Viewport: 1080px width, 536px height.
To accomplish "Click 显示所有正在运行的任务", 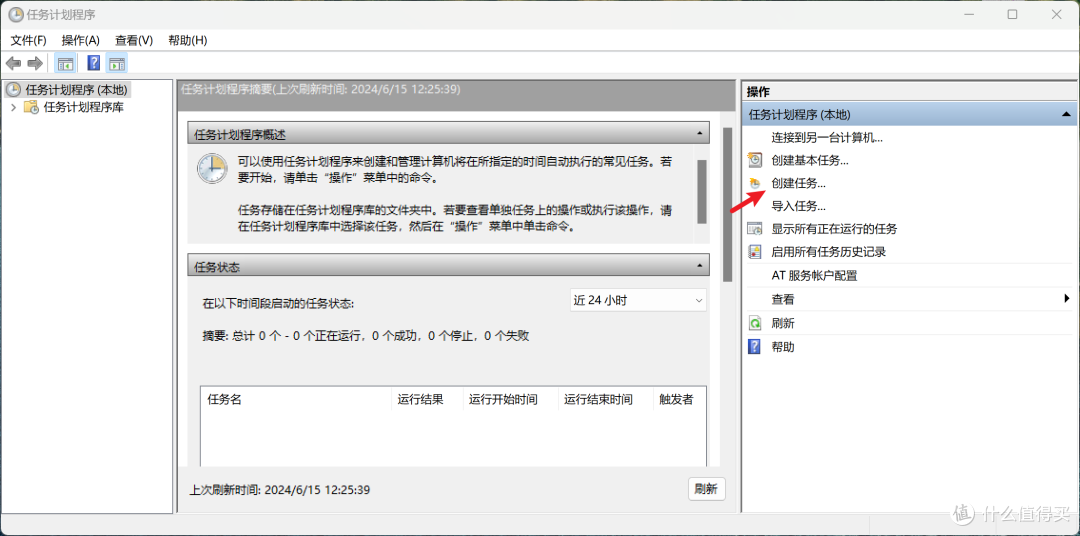I will click(x=834, y=229).
